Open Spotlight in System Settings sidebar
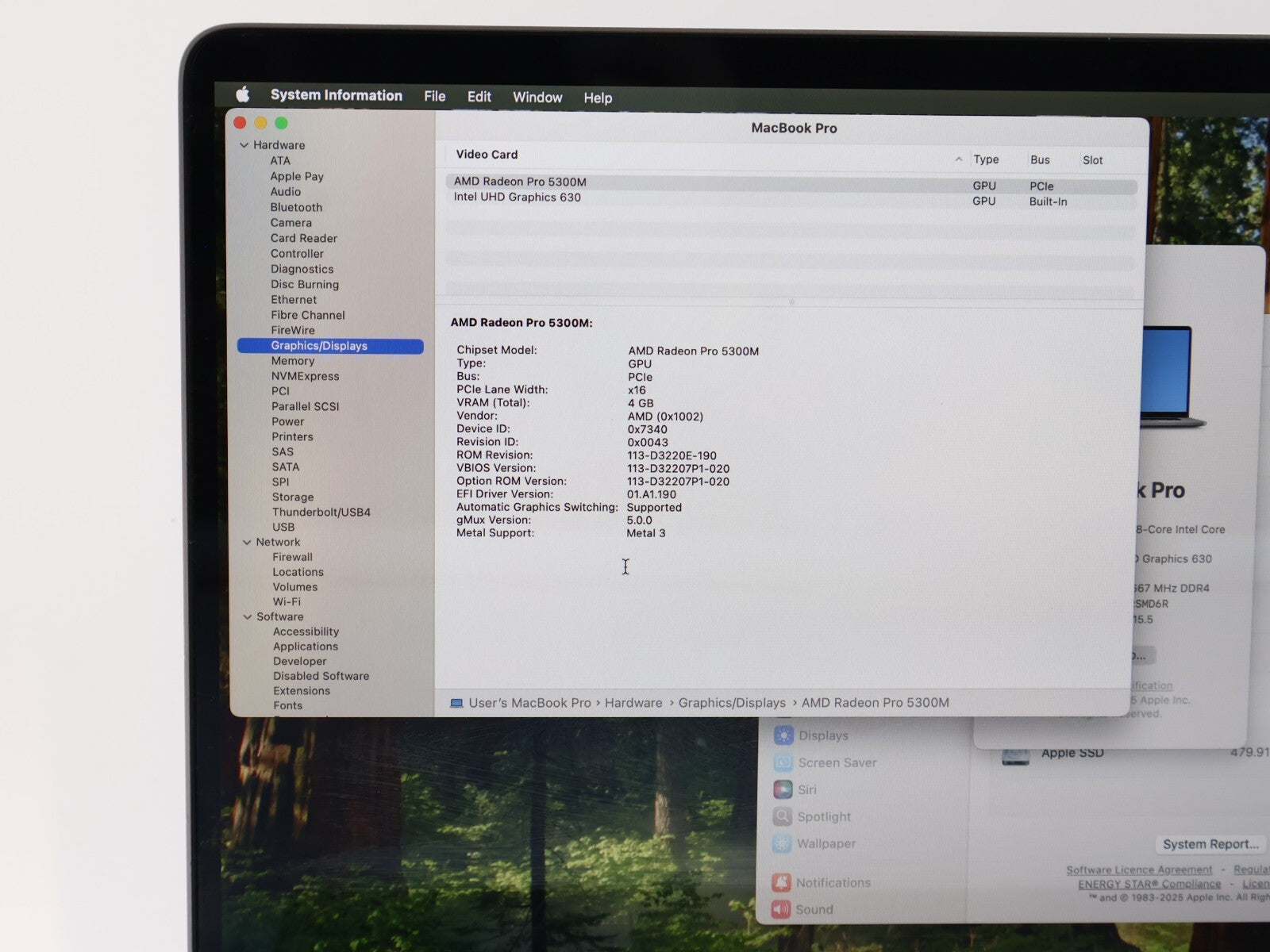This screenshot has height=952, width=1270. point(812,817)
